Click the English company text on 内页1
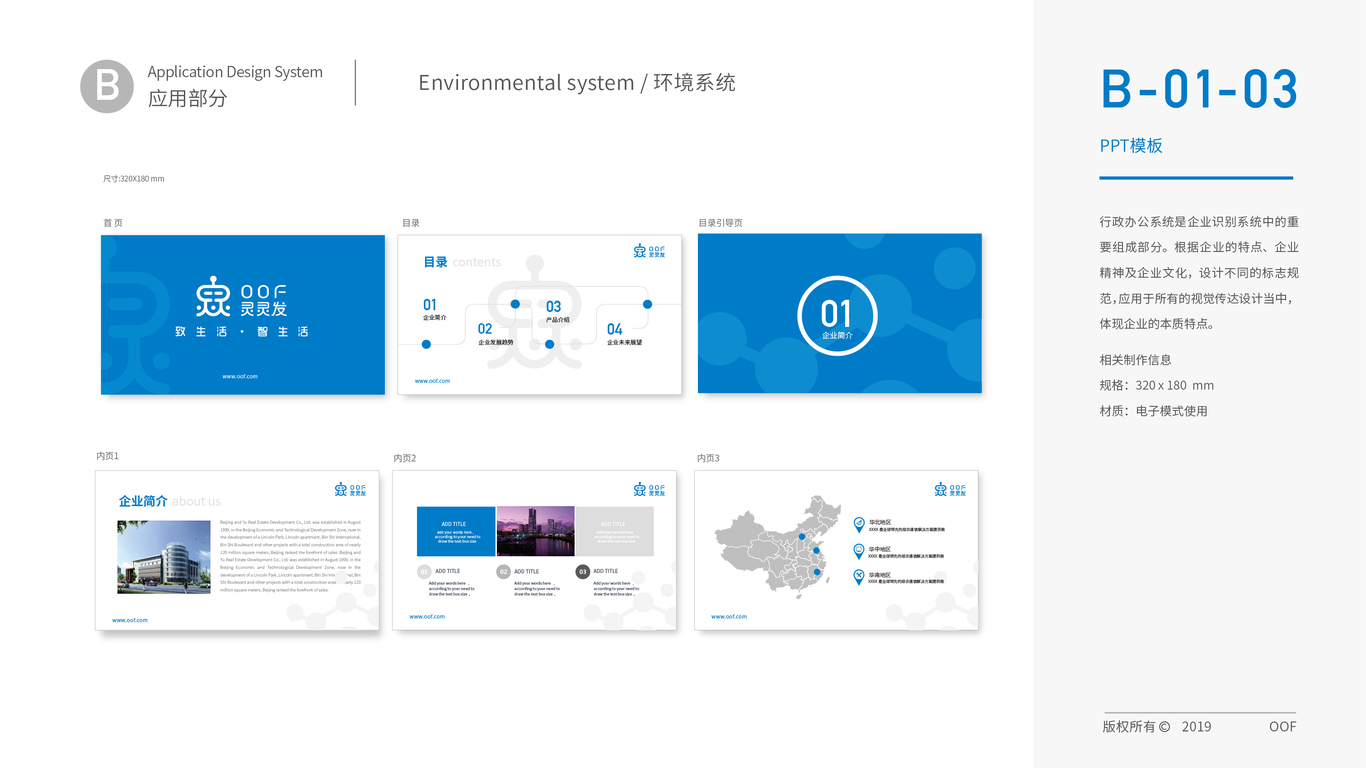The image size is (1366, 768). pyautogui.click(x=290, y=556)
